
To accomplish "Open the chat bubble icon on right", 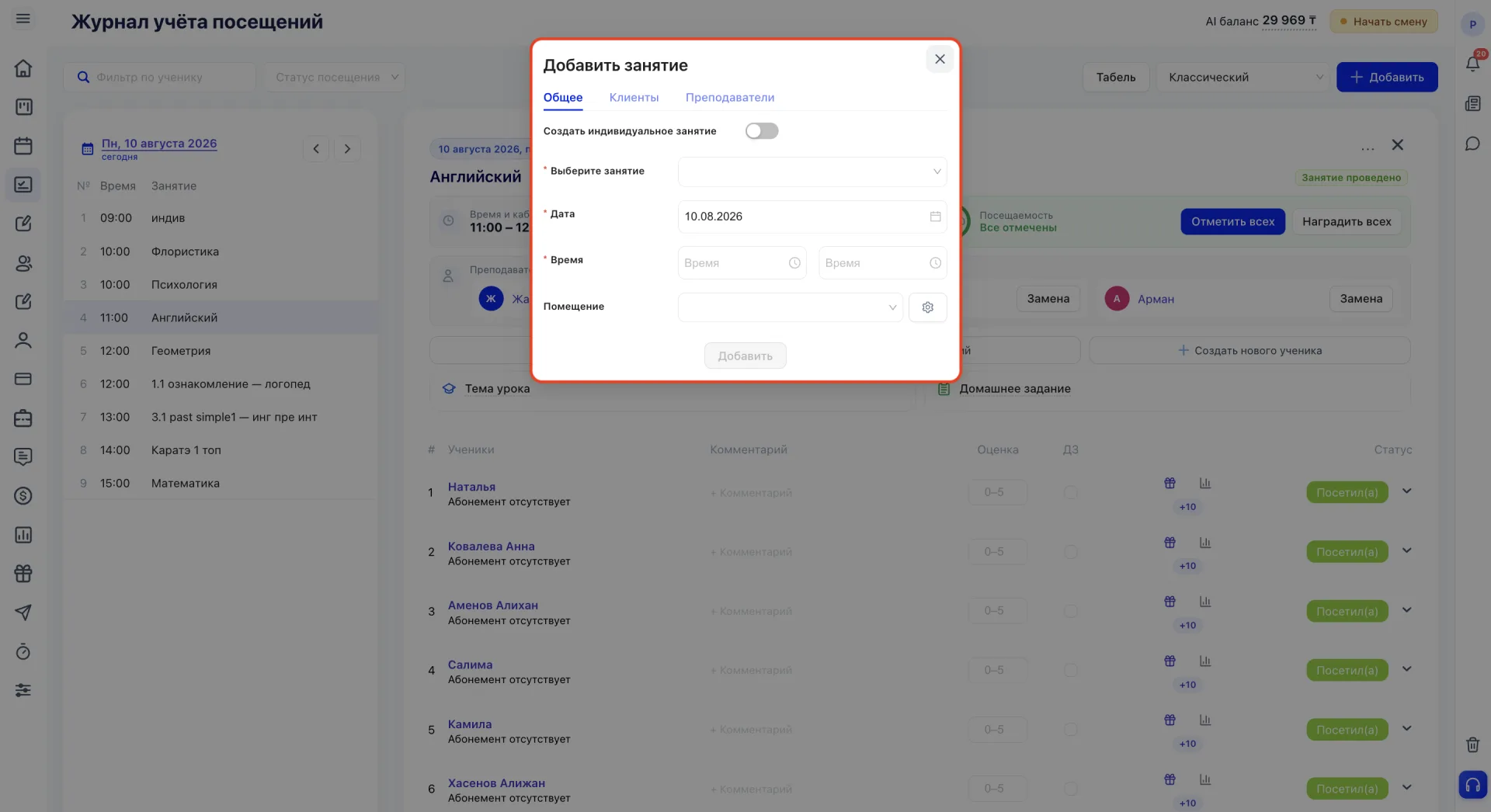I will pyautogui.click(x=1472, y=144).
